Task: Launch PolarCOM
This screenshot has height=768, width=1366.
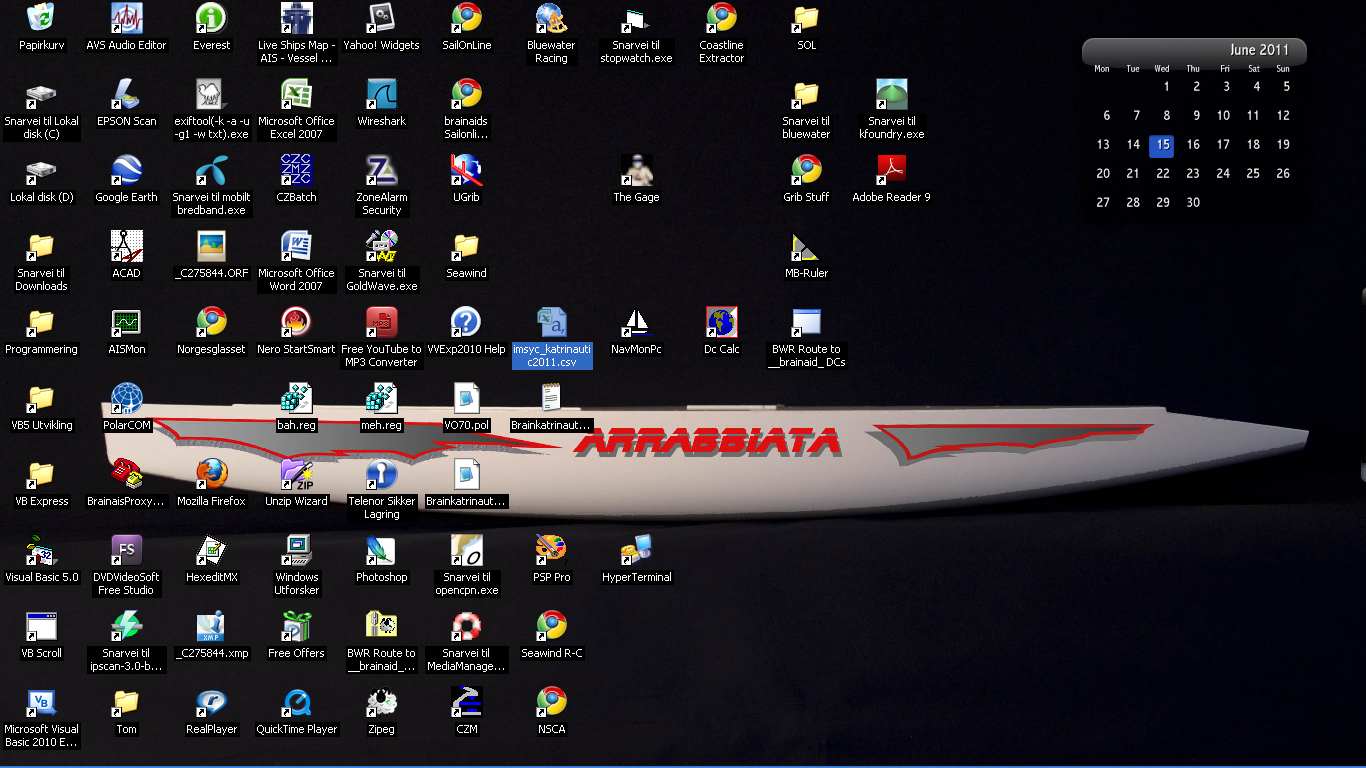Action: point(126,398)
